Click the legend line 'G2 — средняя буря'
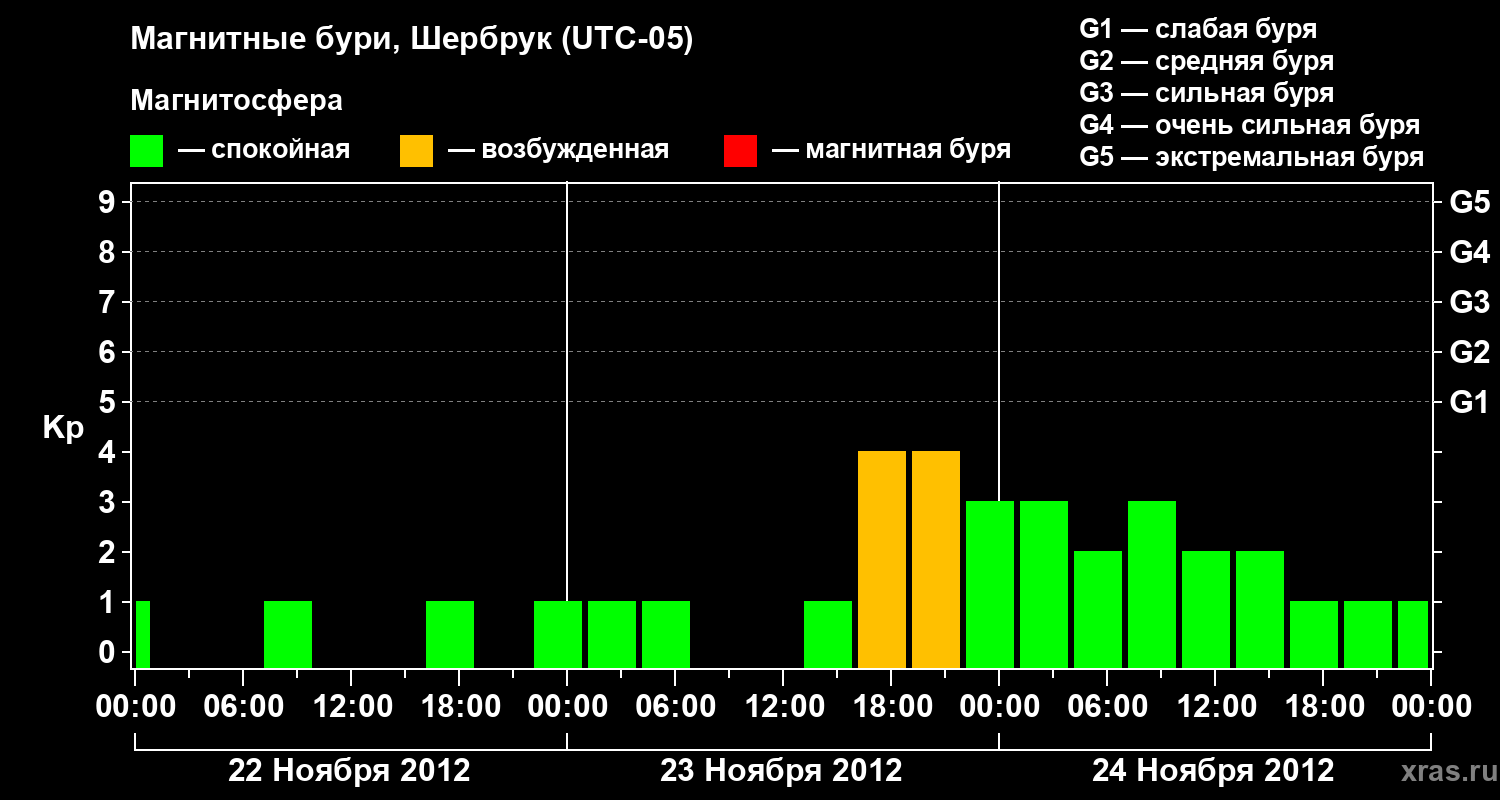 click(x=1206, y=61)
